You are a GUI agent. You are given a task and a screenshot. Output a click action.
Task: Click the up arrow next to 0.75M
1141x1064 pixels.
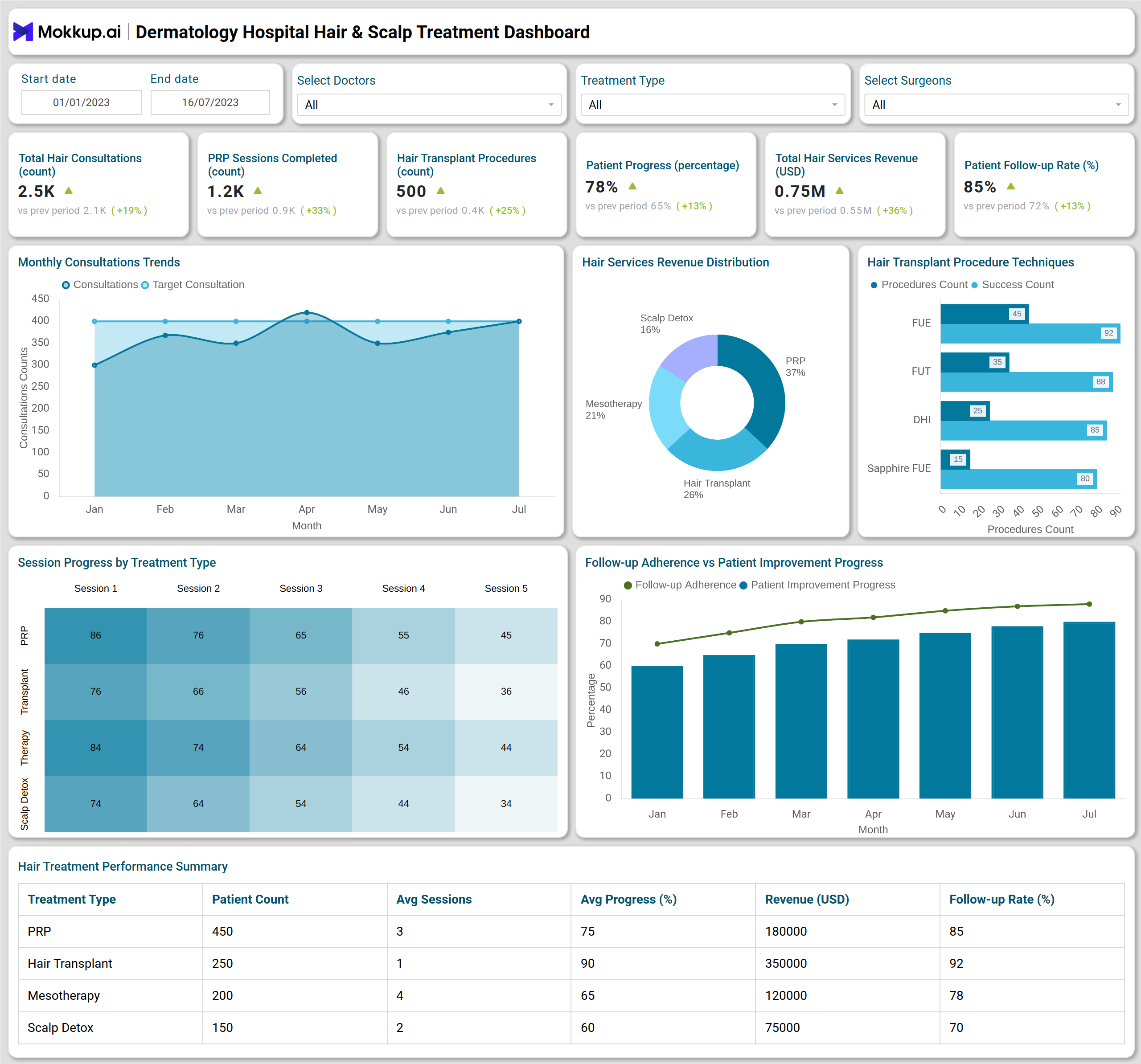coord(840,191)
